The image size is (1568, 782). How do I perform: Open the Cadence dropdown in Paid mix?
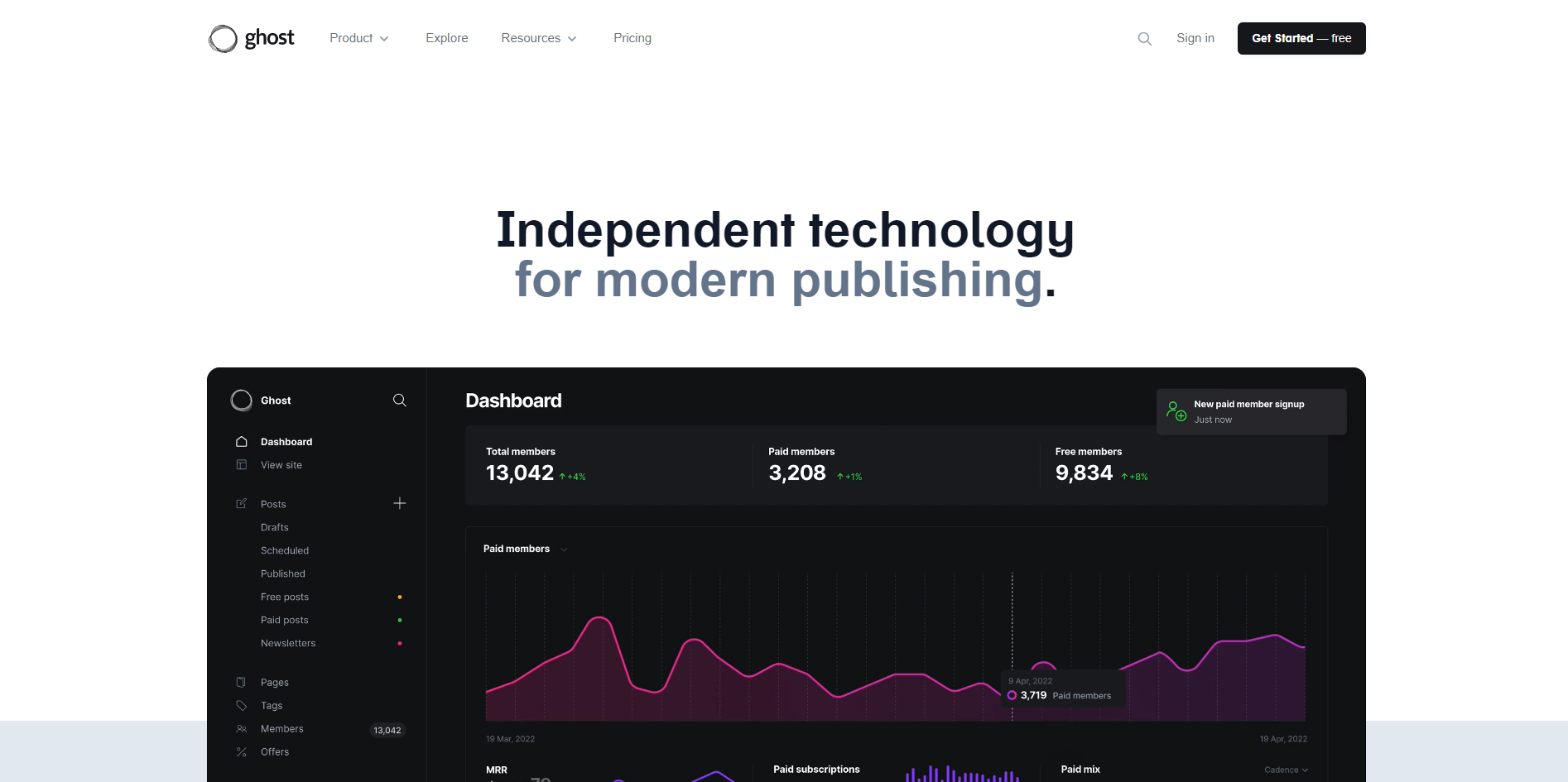pos(1286,770)
